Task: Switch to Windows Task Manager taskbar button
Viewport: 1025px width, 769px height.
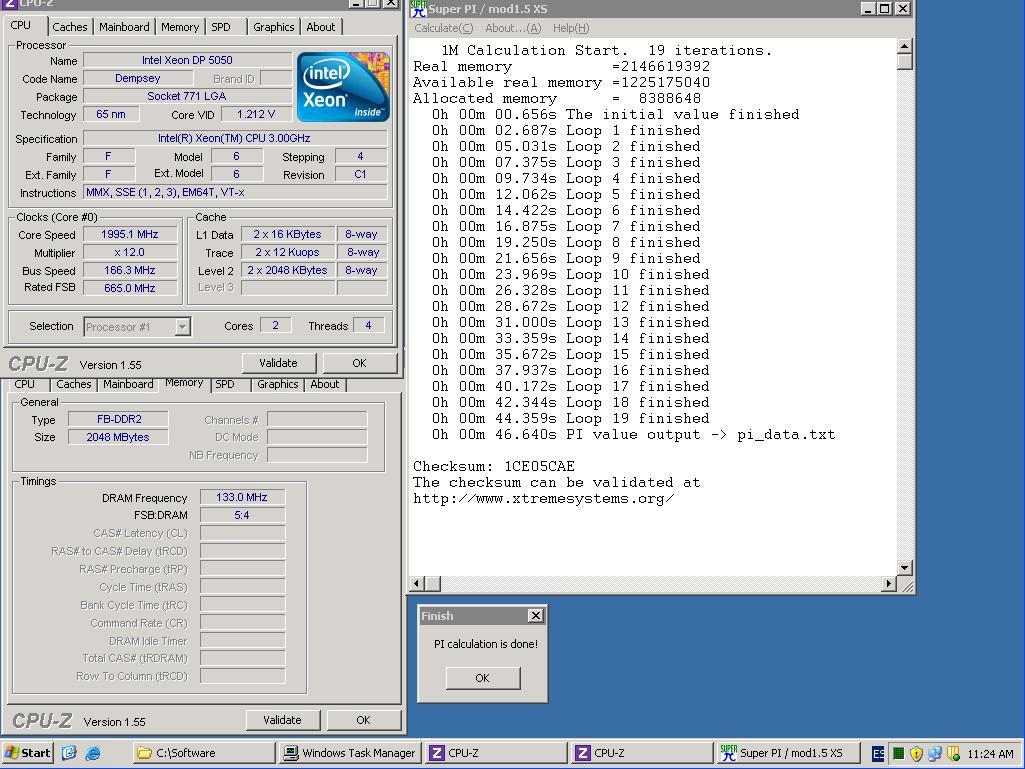Action: 350,753
